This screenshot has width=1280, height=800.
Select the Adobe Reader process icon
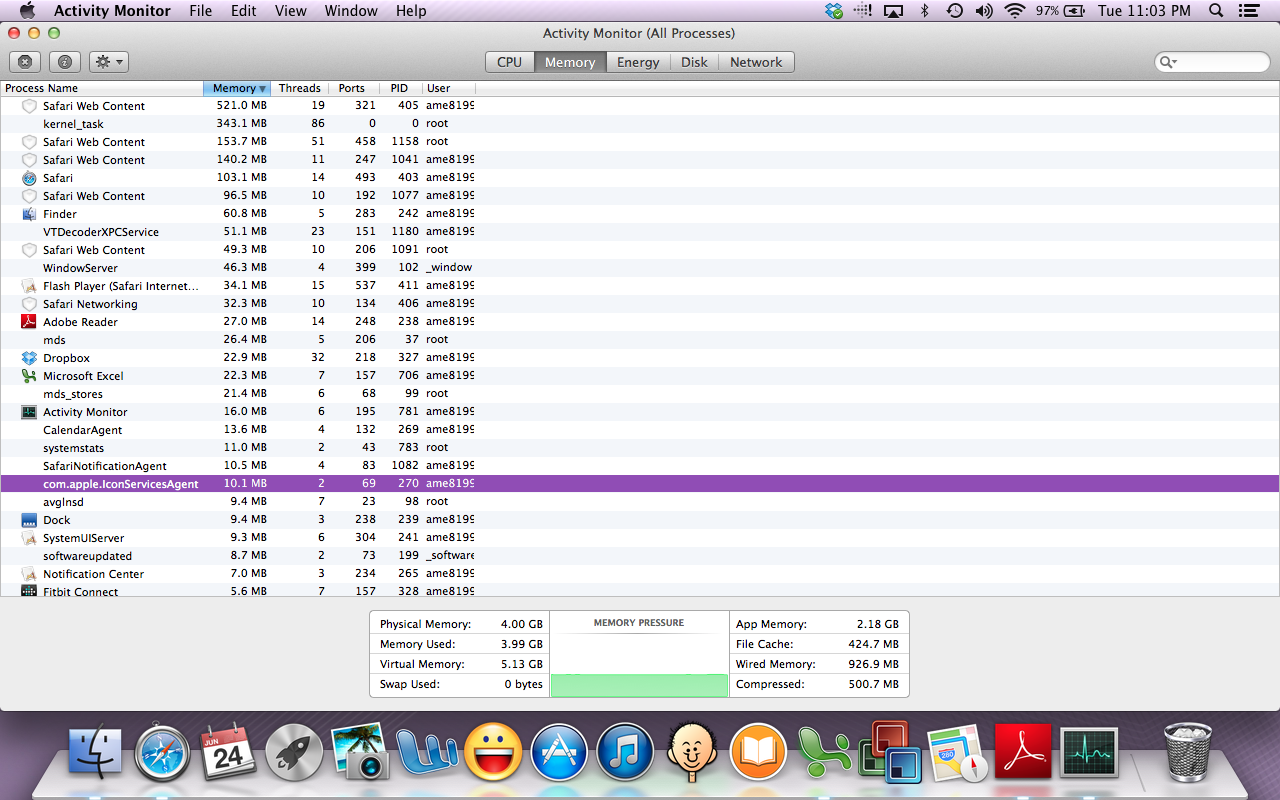pos(29,322)
